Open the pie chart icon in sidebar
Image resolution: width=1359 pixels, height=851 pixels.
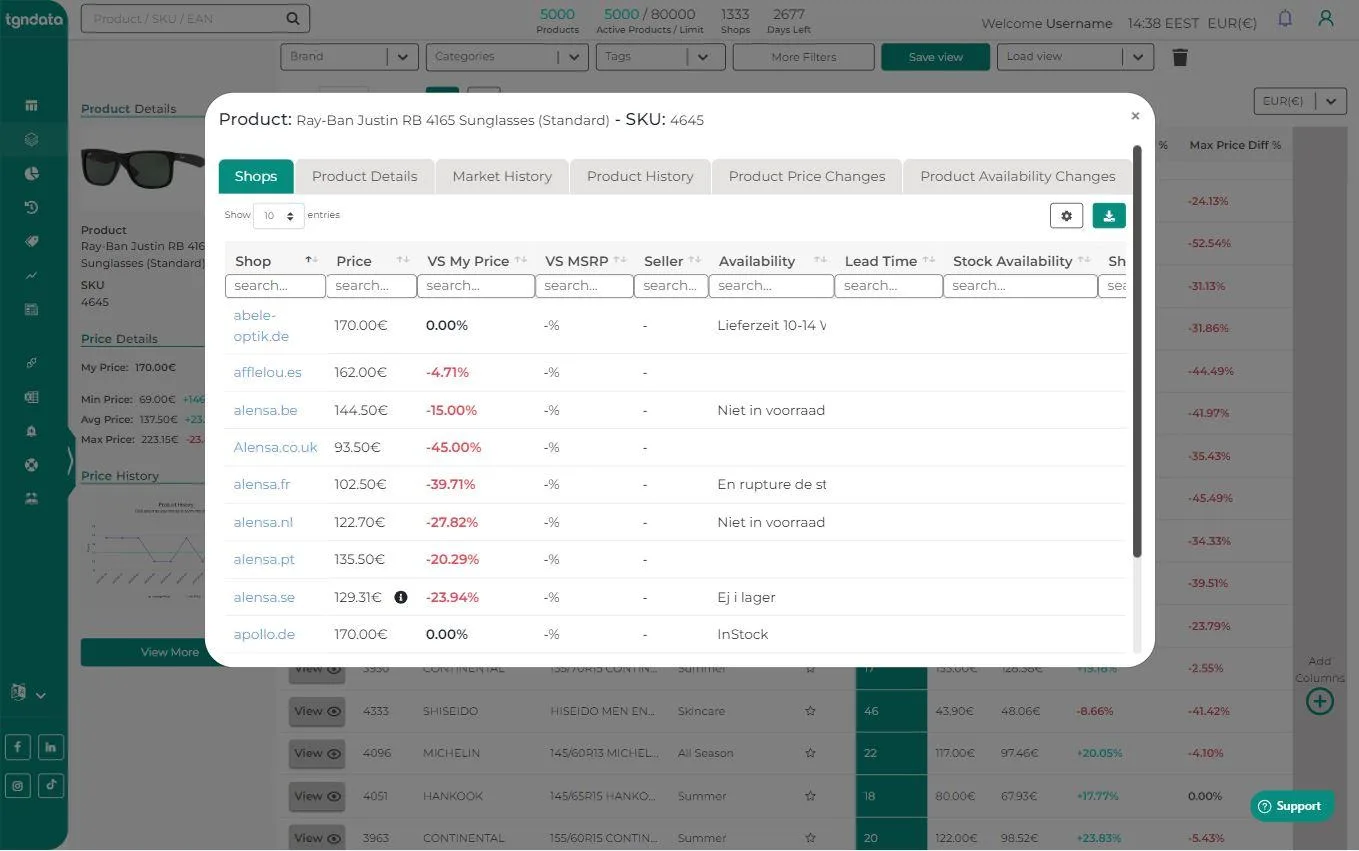tap(31, 174)
